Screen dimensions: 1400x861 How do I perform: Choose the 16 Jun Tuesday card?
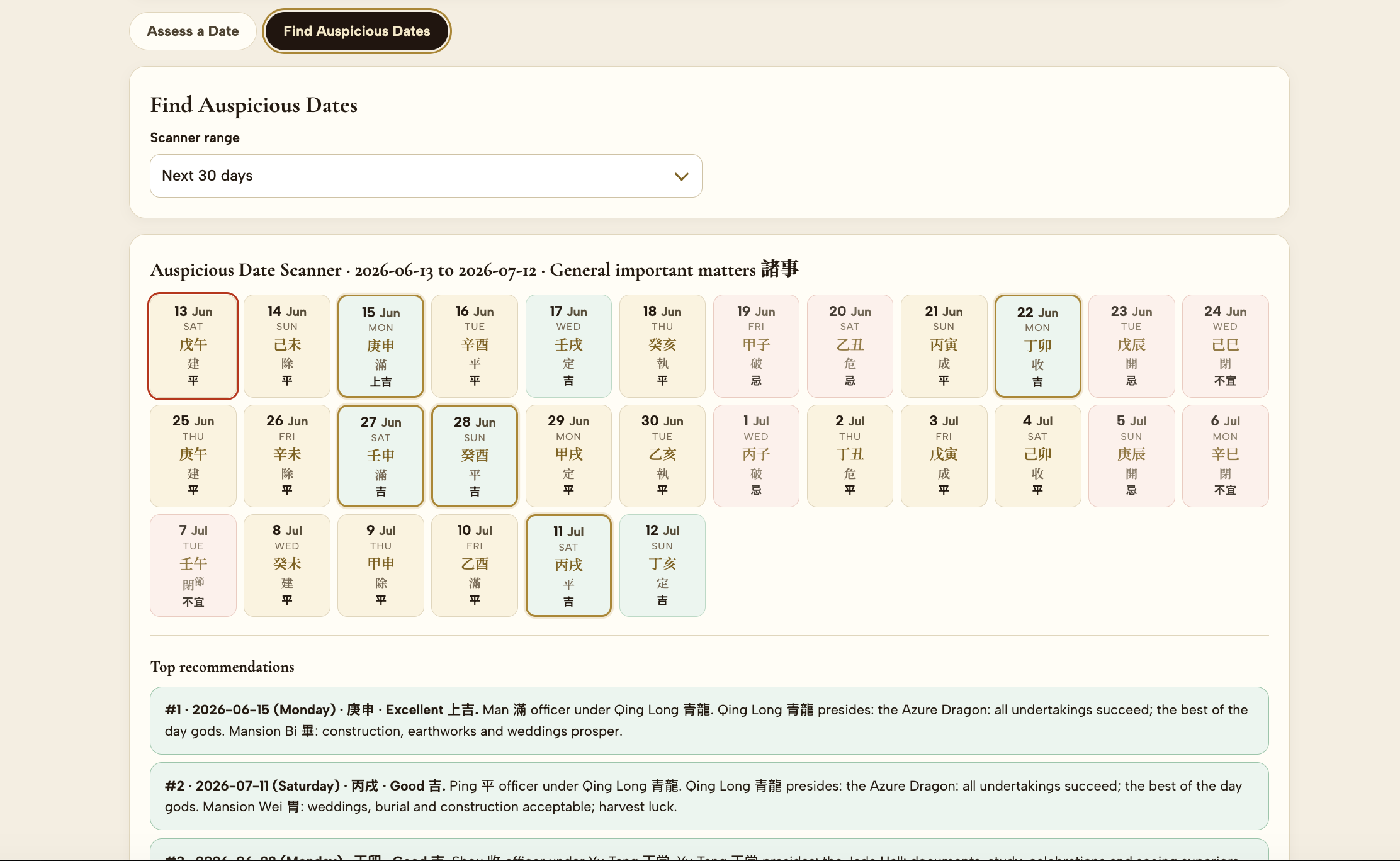click(475, 346)
